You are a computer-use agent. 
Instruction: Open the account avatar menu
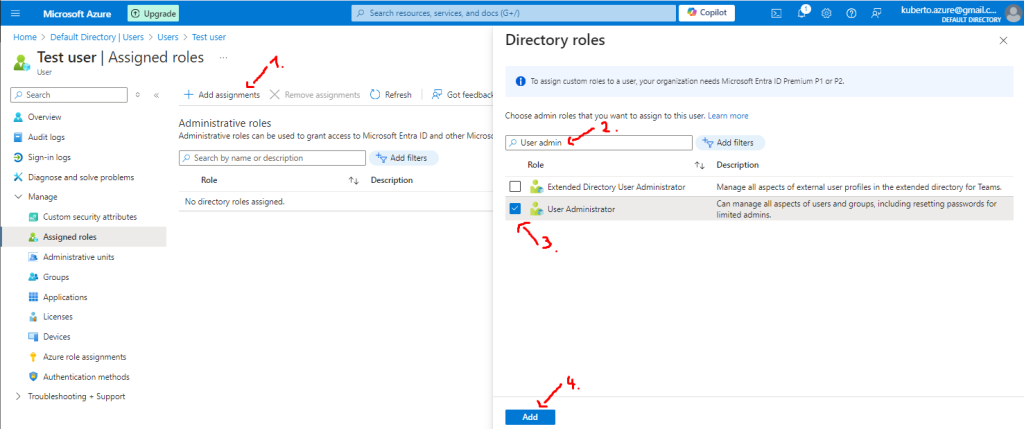(x=1015, y=12)
